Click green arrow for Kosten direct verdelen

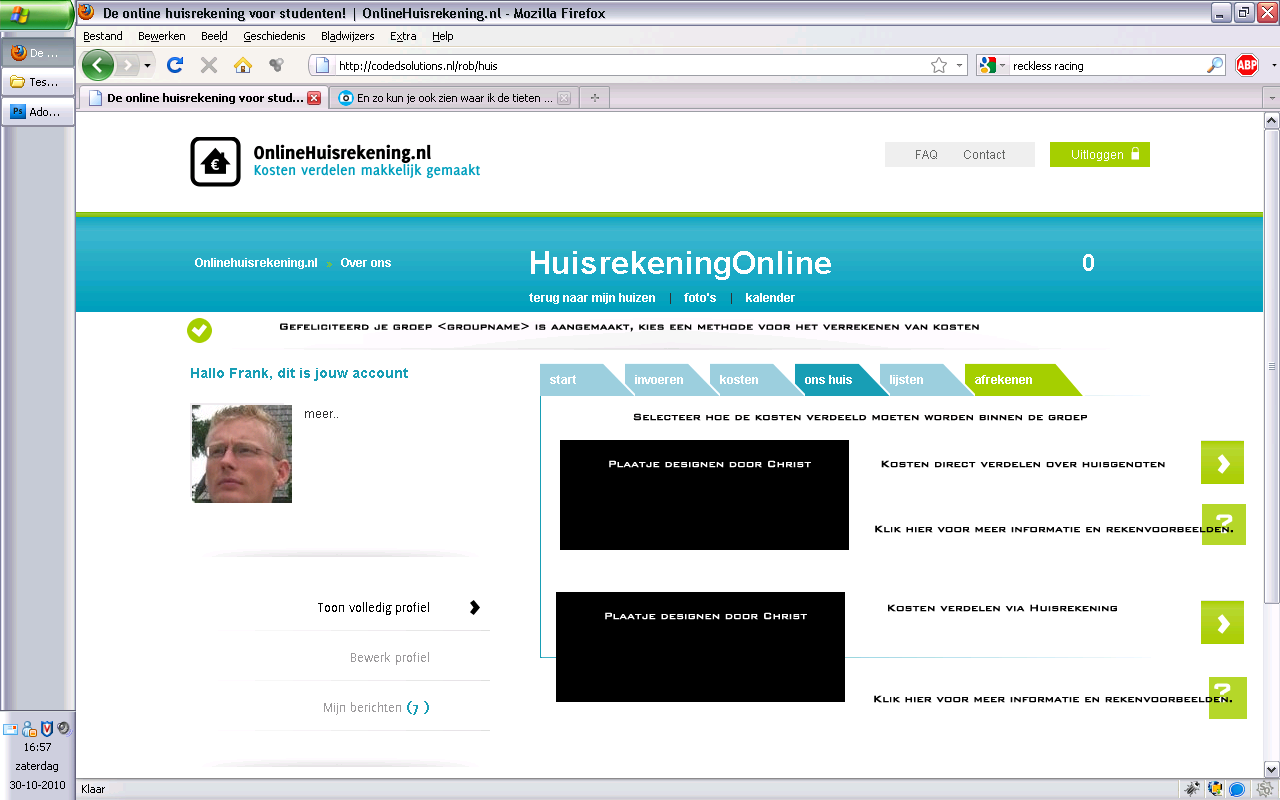click(1222, 463)
